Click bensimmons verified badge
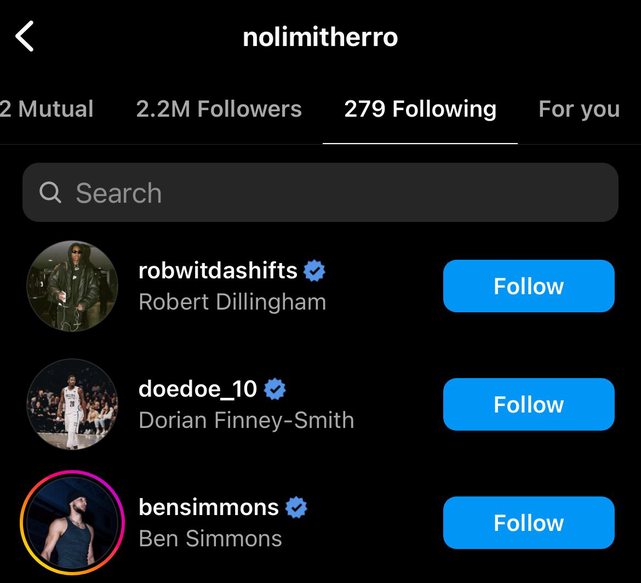This screenshot has height=583, width=641. point(296,507)
